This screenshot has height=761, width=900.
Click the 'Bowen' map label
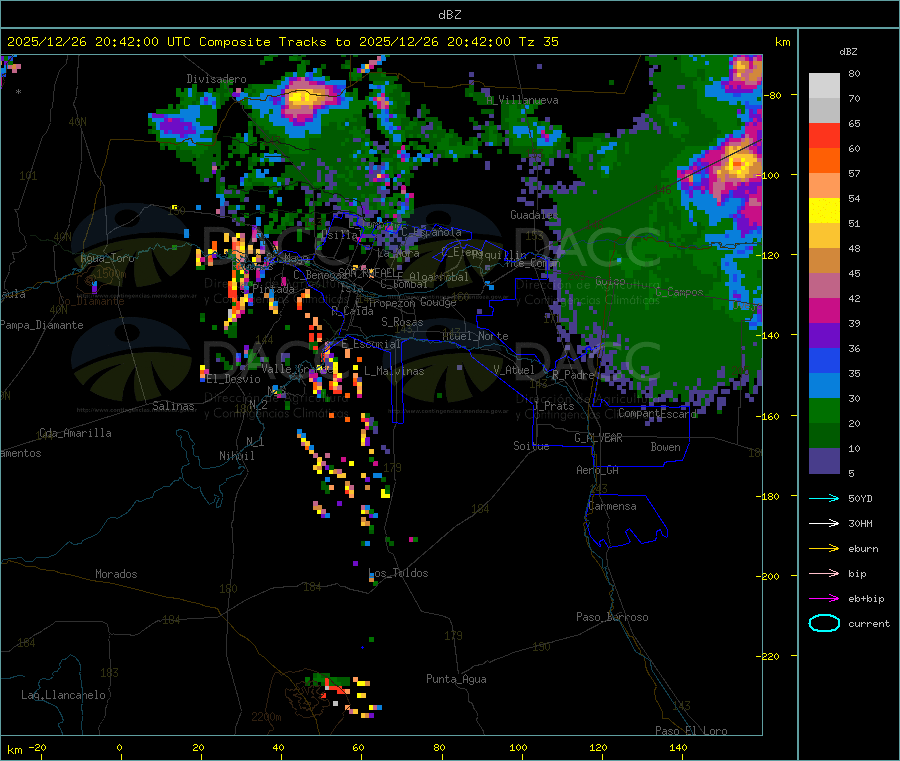(665, 447)
